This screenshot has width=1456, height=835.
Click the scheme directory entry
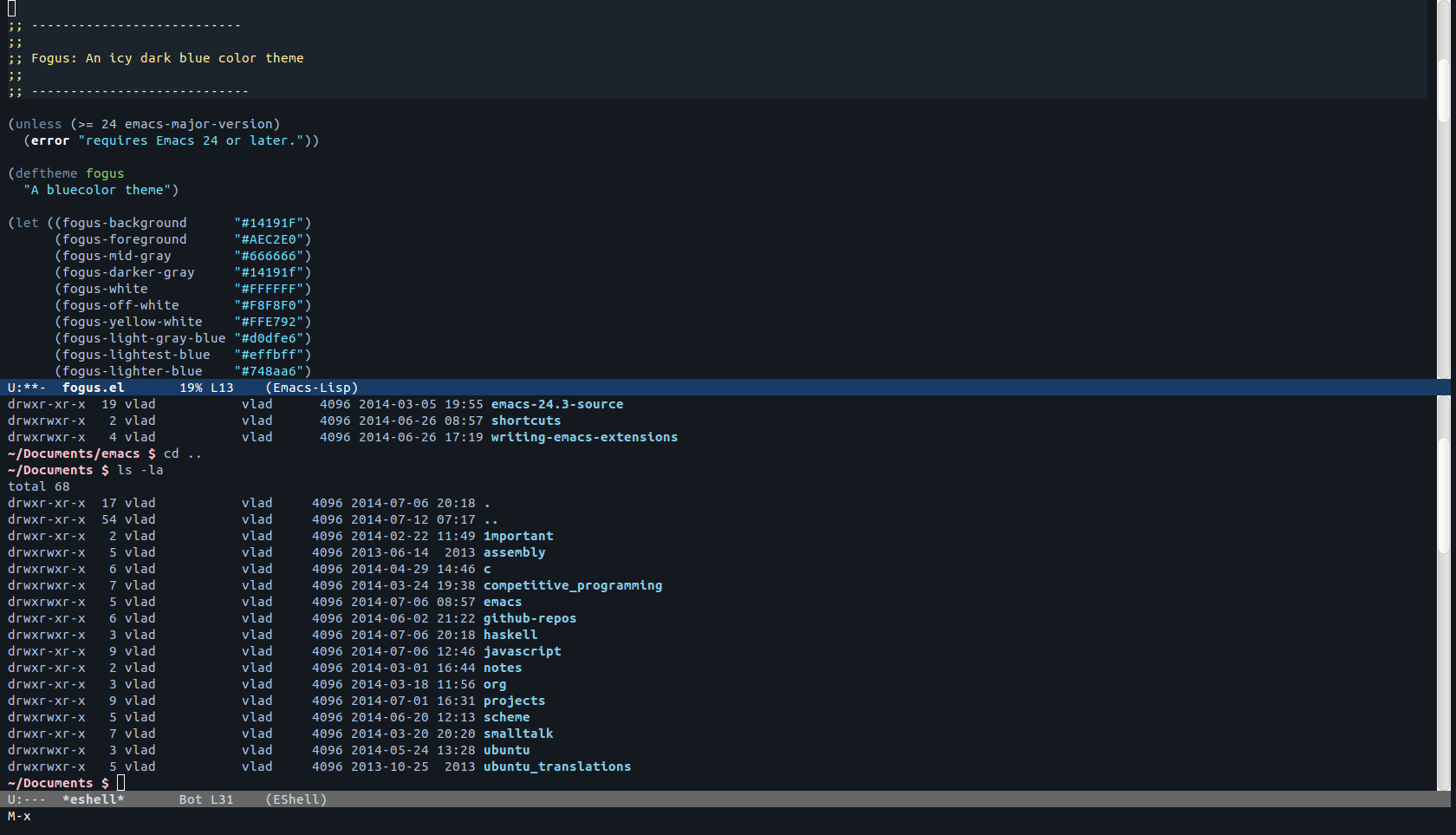point(507,717)
